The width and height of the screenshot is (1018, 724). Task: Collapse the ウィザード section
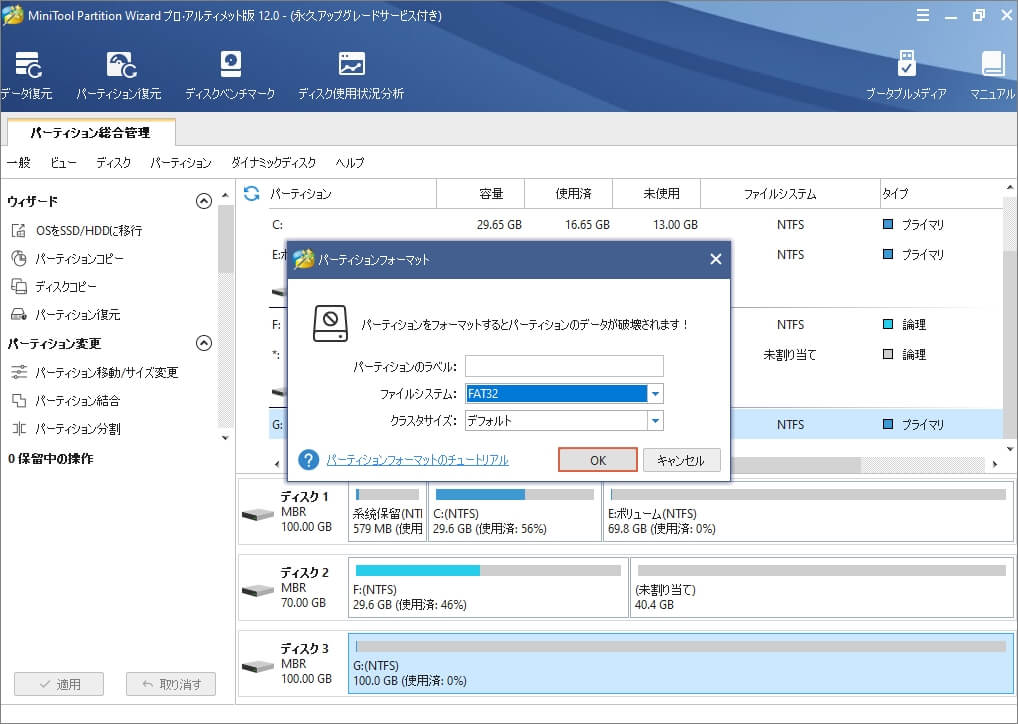(204, 201)
